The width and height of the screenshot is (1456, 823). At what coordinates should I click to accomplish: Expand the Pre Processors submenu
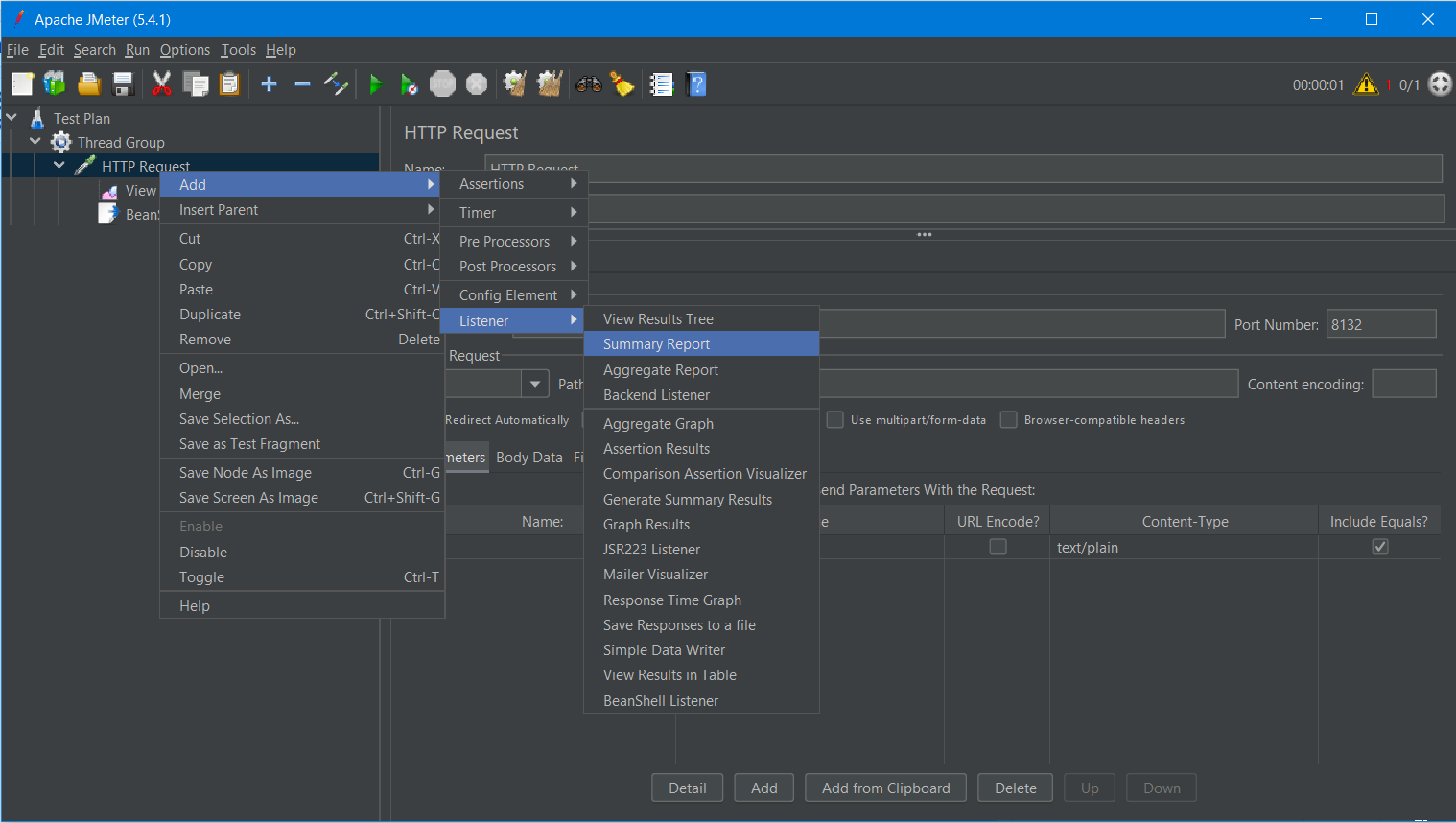coord(513,242)
